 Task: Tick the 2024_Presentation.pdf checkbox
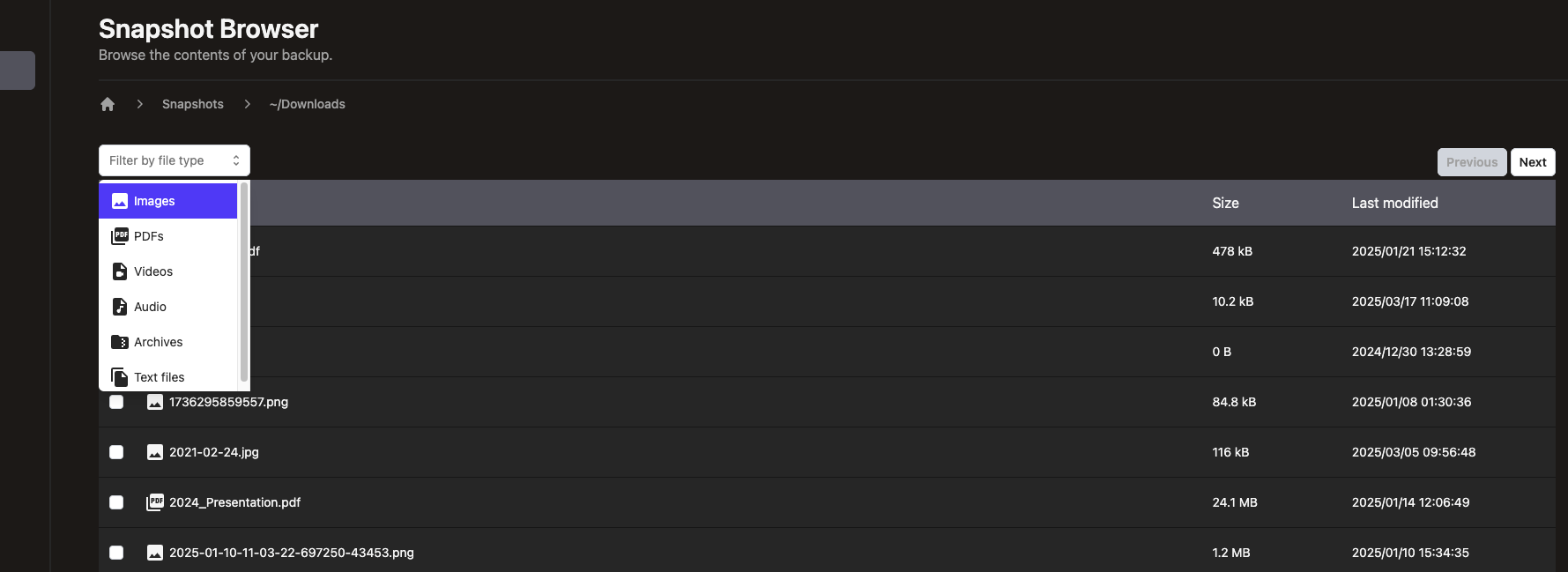116,502
